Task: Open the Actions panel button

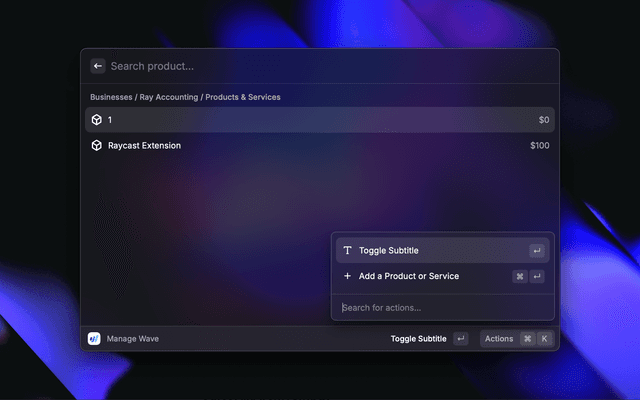Action: point(499,339)
